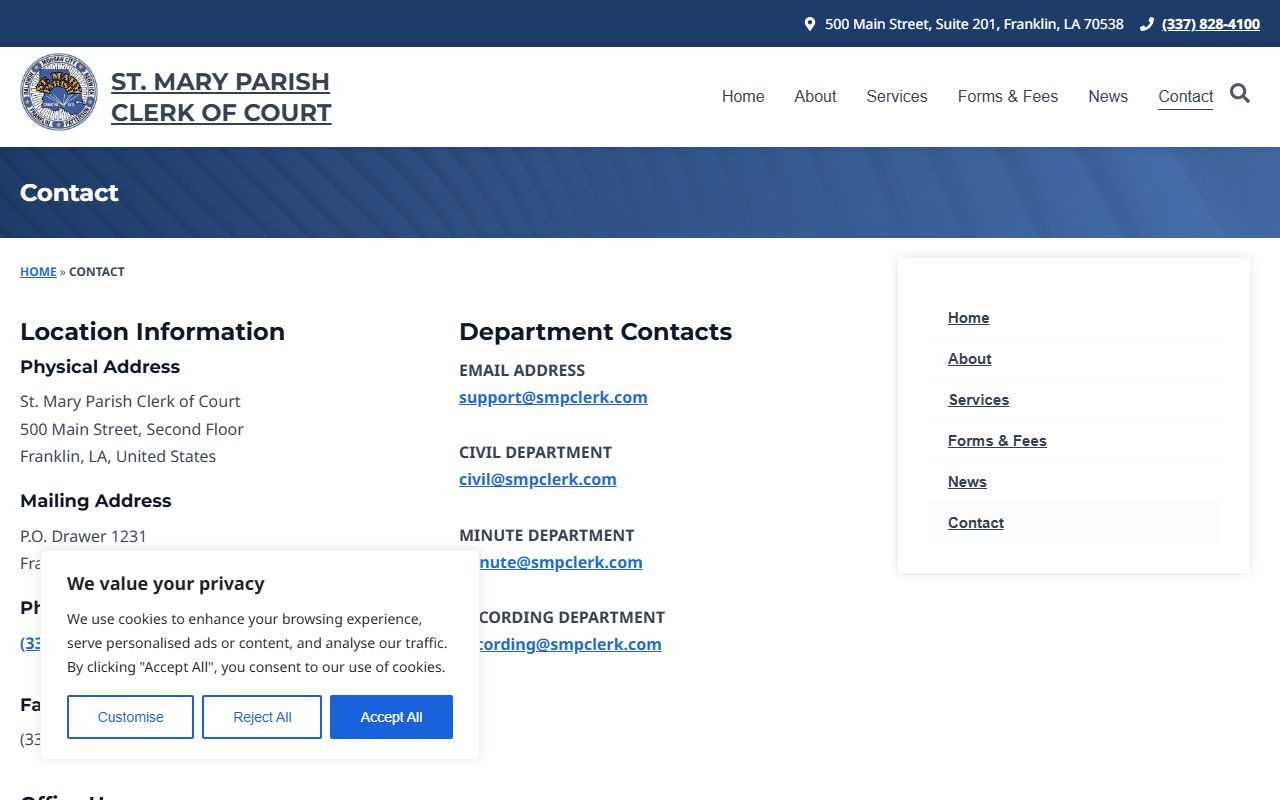This screenshot has height=800, width=1280.
Task: Click the We value your privacy heading
Action: pos(166,584)
